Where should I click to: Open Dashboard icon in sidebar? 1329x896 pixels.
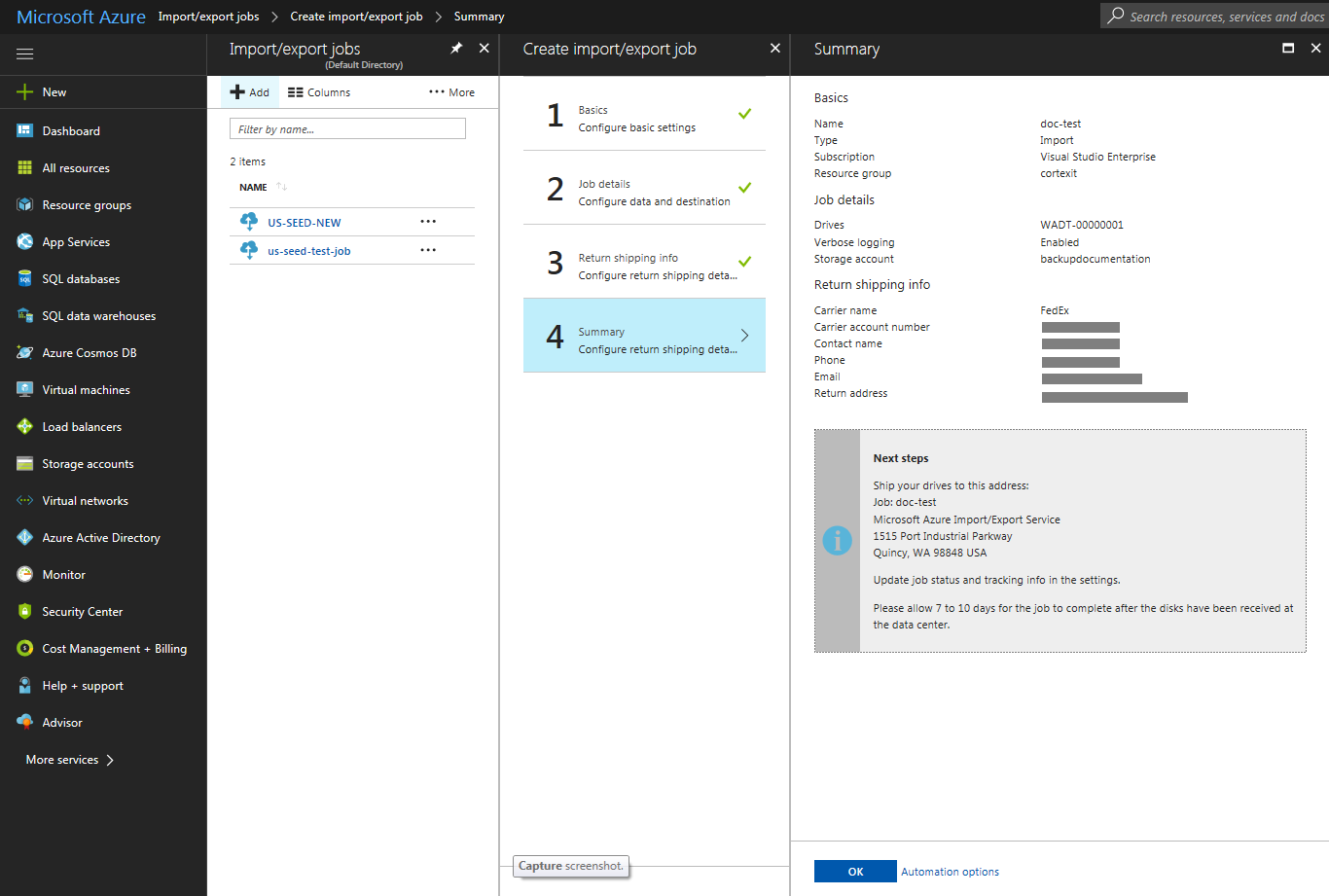pos(25,130)
